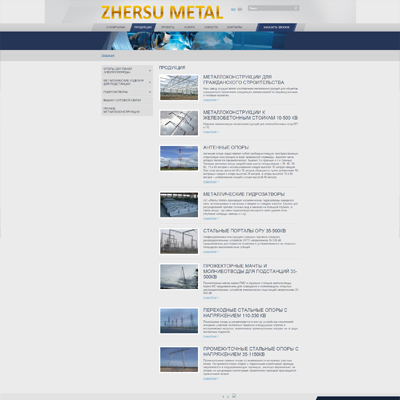Go to pagination page 2
The width and height of the screenshot is (400, 400).
tap(228, 397)
